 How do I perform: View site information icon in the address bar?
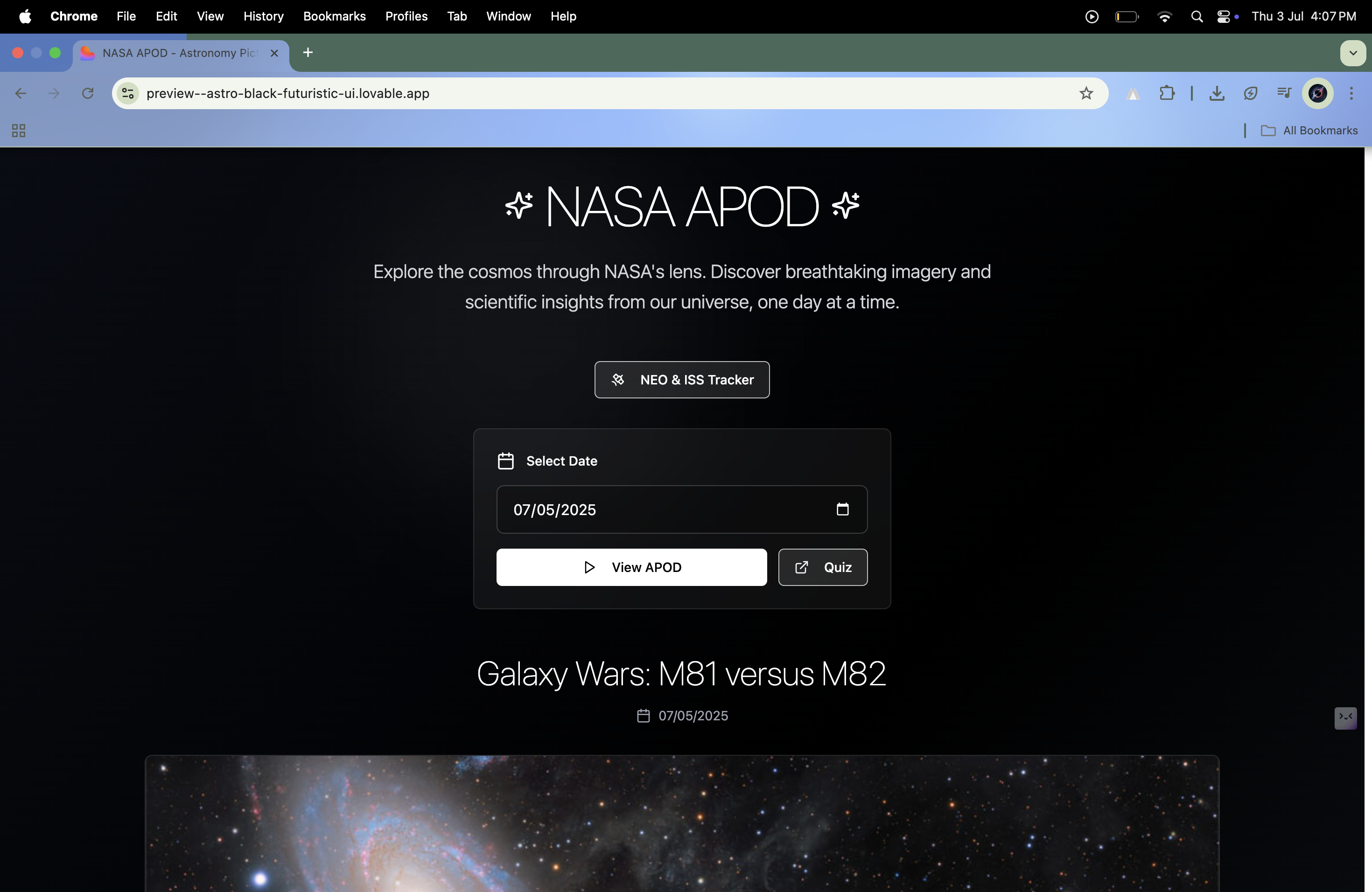(x=128, y=93)
